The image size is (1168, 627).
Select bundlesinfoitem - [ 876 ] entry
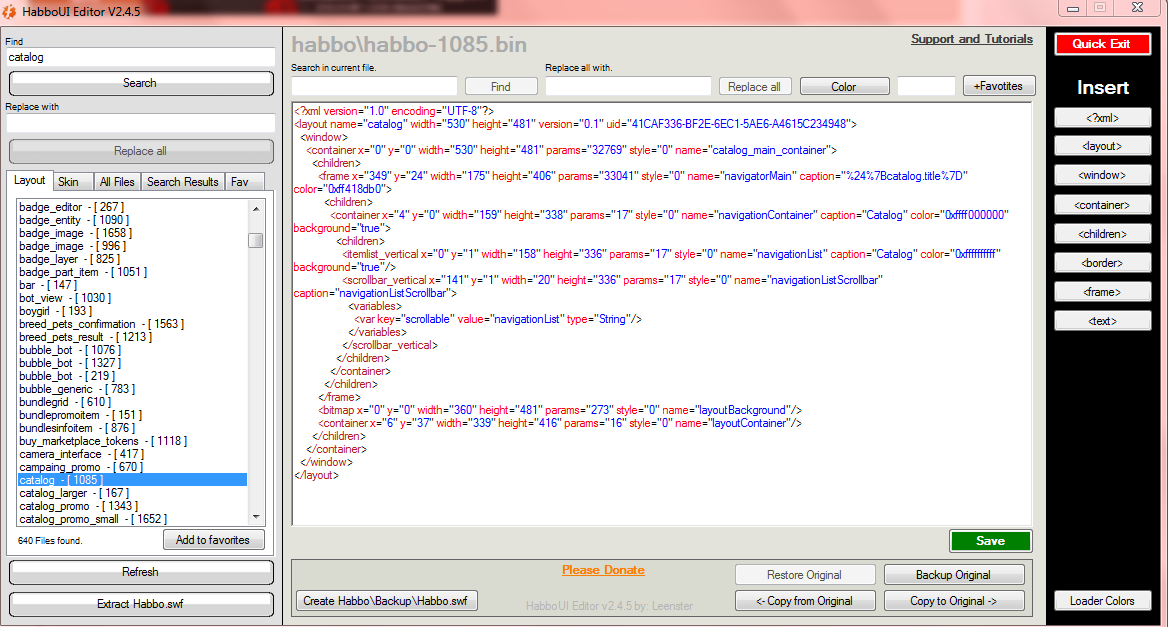coord(77,429)
